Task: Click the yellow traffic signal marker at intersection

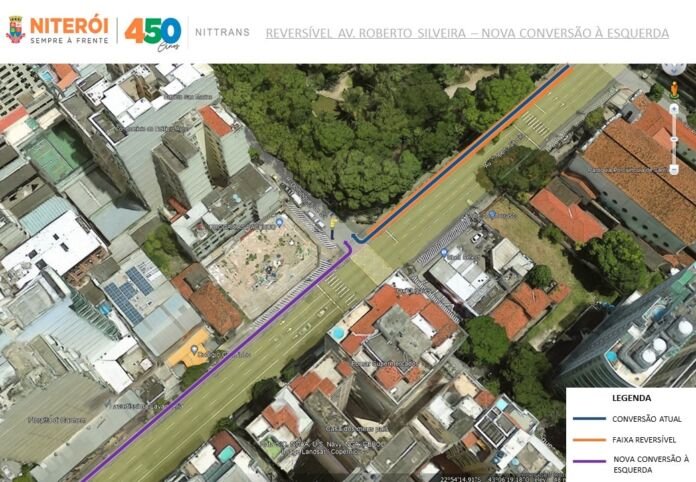Action: [x=333, y=222]
